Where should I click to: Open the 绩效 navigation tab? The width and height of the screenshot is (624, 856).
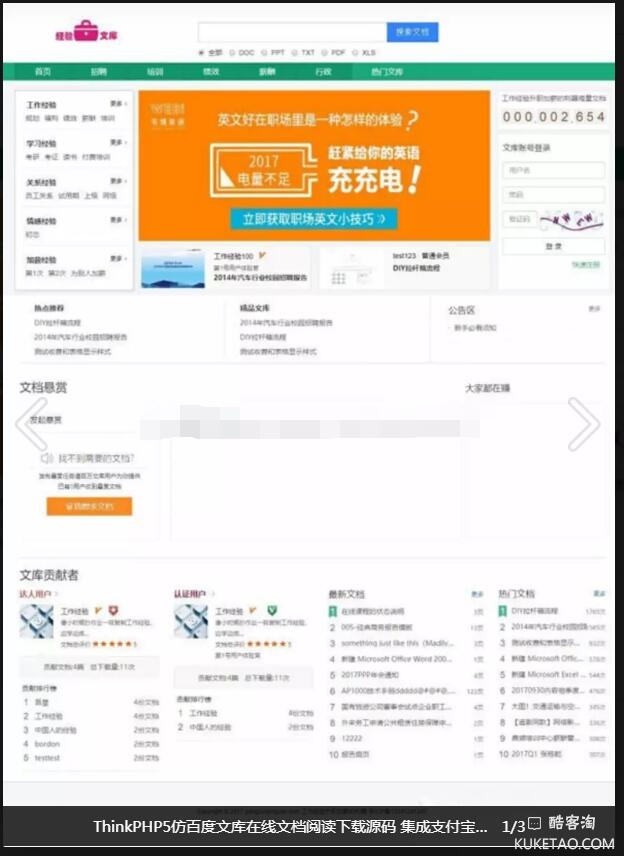pos(211,72)
